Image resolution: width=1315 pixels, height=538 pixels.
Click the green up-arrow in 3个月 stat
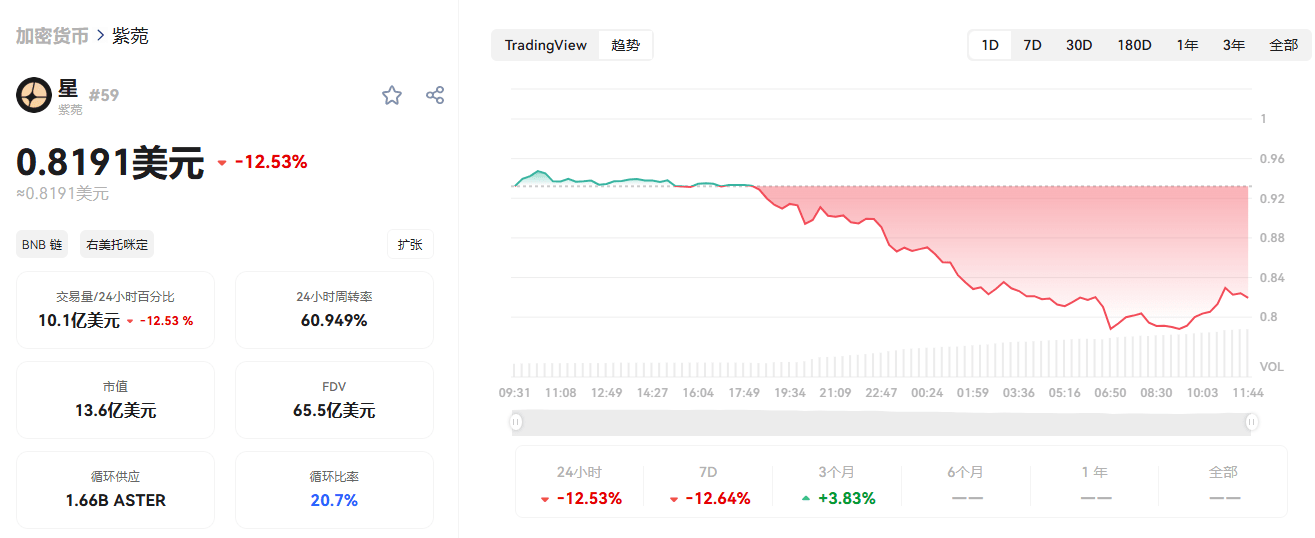click(x=807, y=498)
